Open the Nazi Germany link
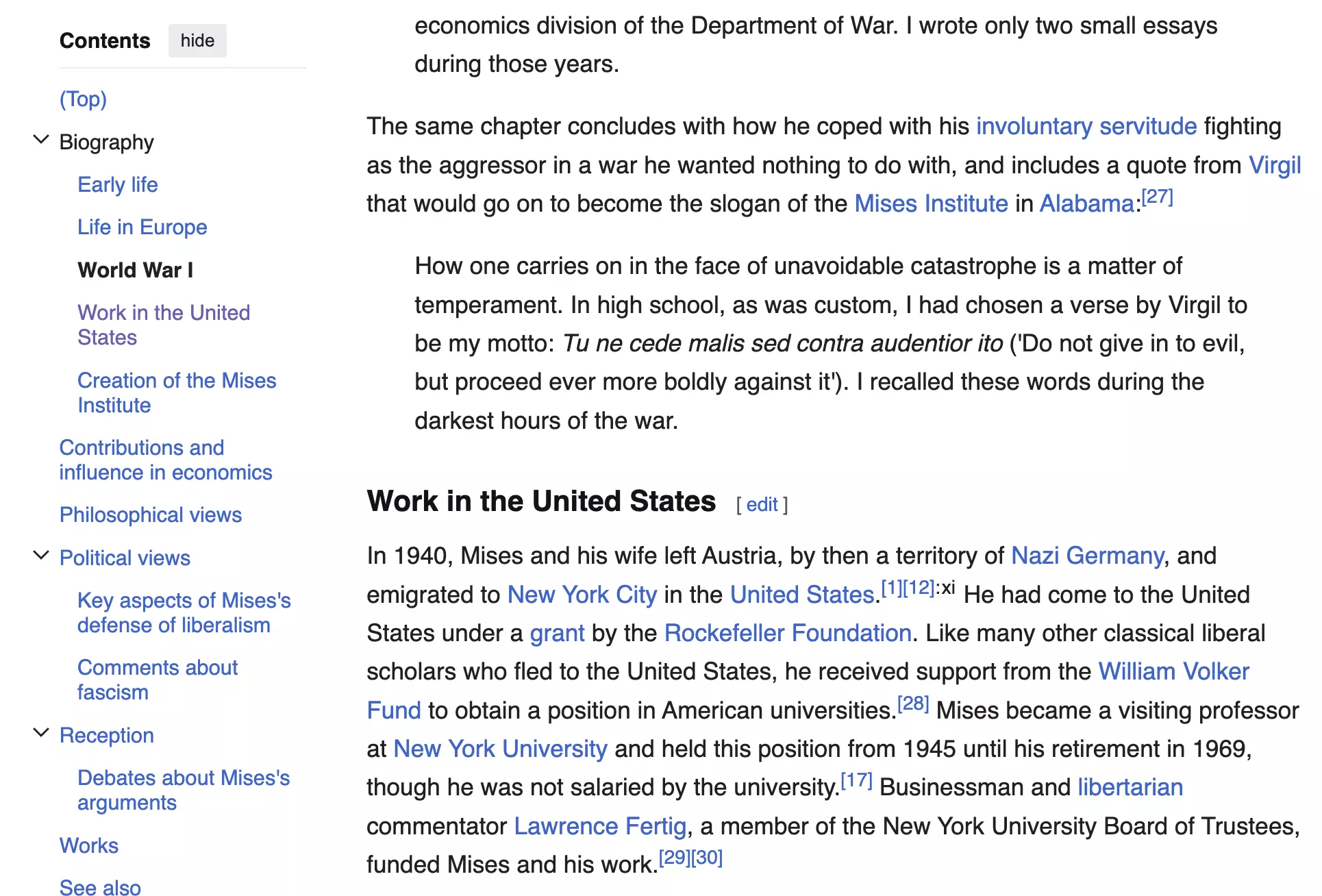This screenshot has width=1322, height=896. click(x=1088, y=556)
